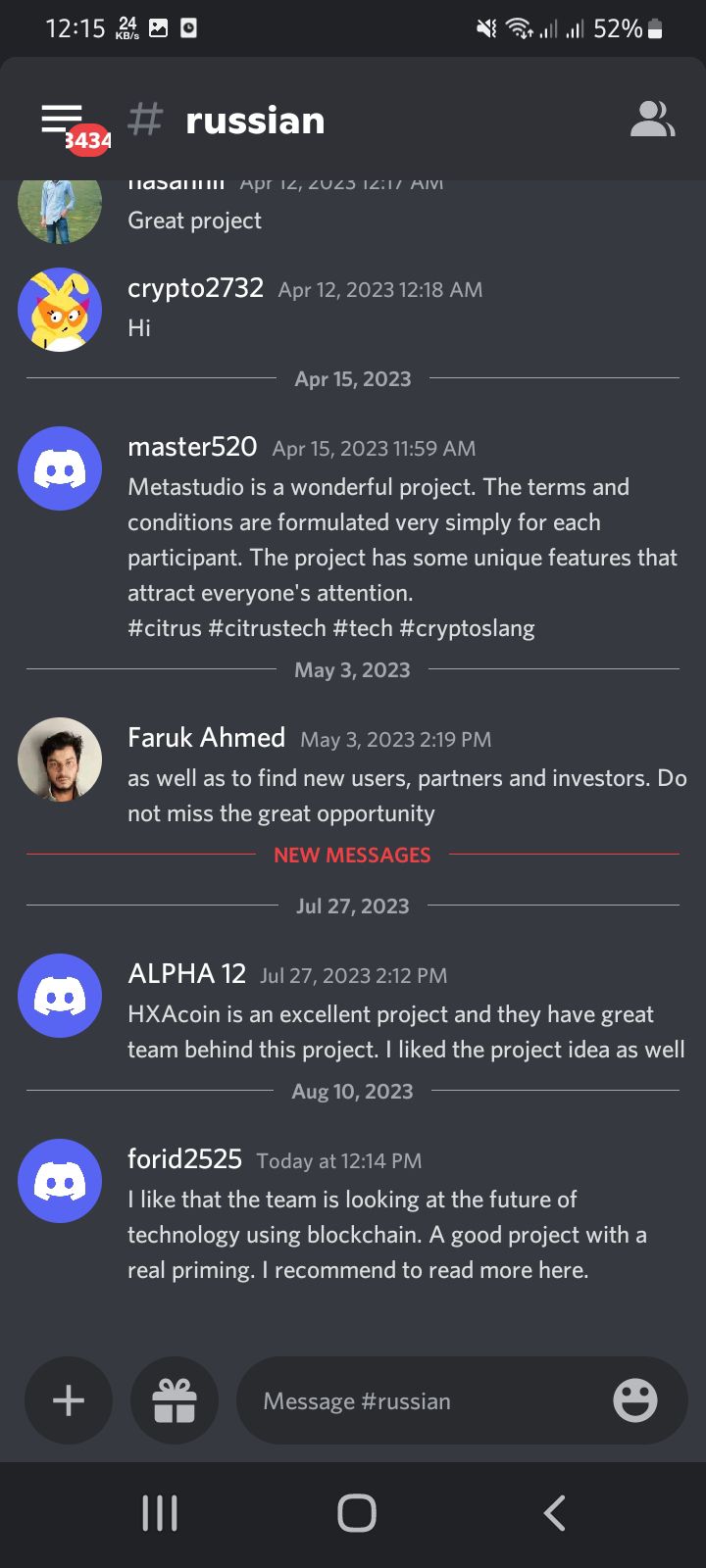
Task: Tap the Android back navigation arrow
Action: pos(555,1513)
